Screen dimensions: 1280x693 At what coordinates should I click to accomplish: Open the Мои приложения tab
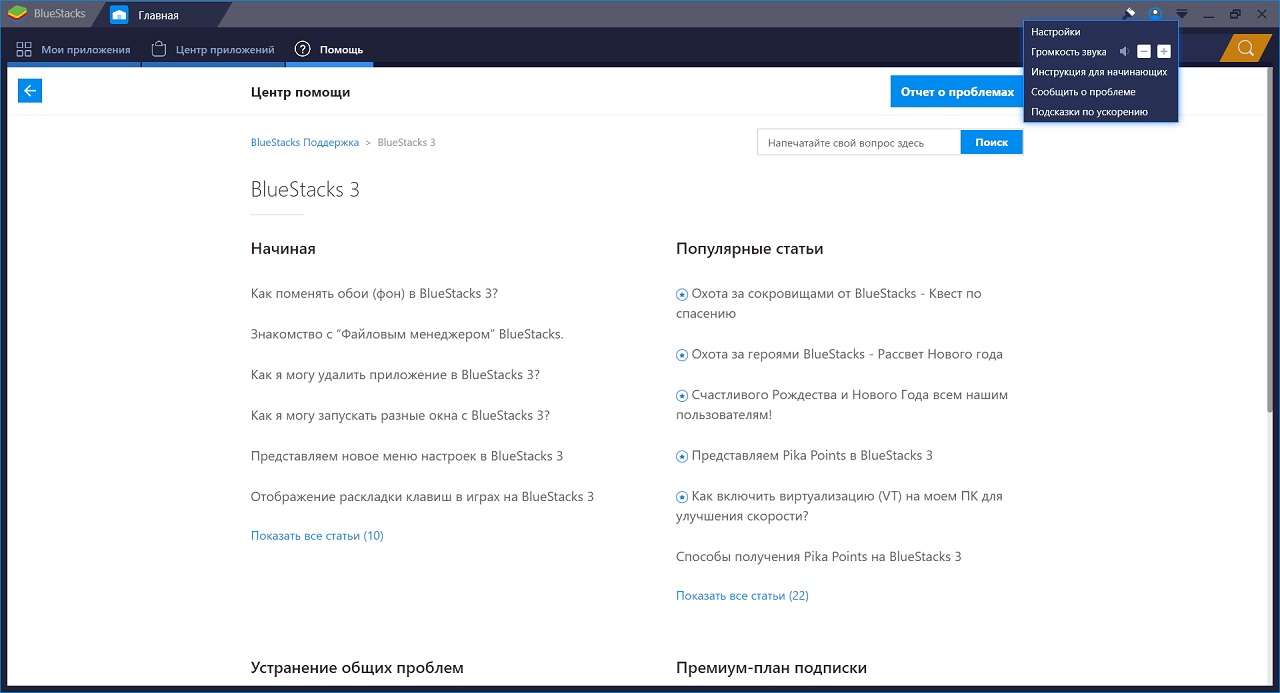(73, 49)
